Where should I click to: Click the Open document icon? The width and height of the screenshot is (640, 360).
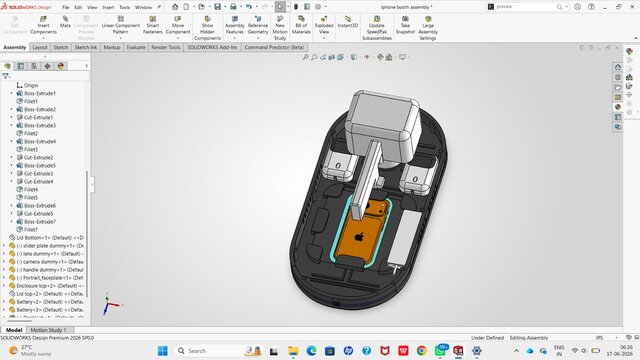pos(201,7)
